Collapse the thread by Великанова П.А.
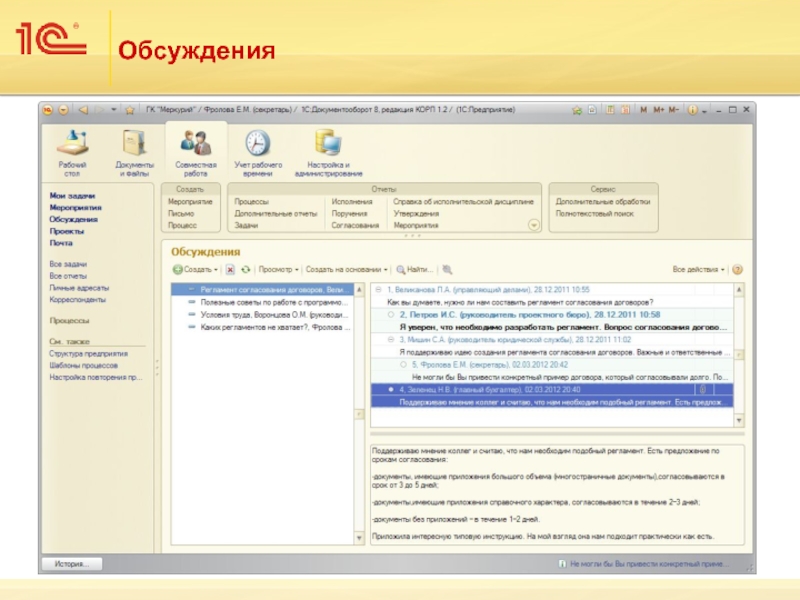The image size is (800, 600). (x=376, y=289)
